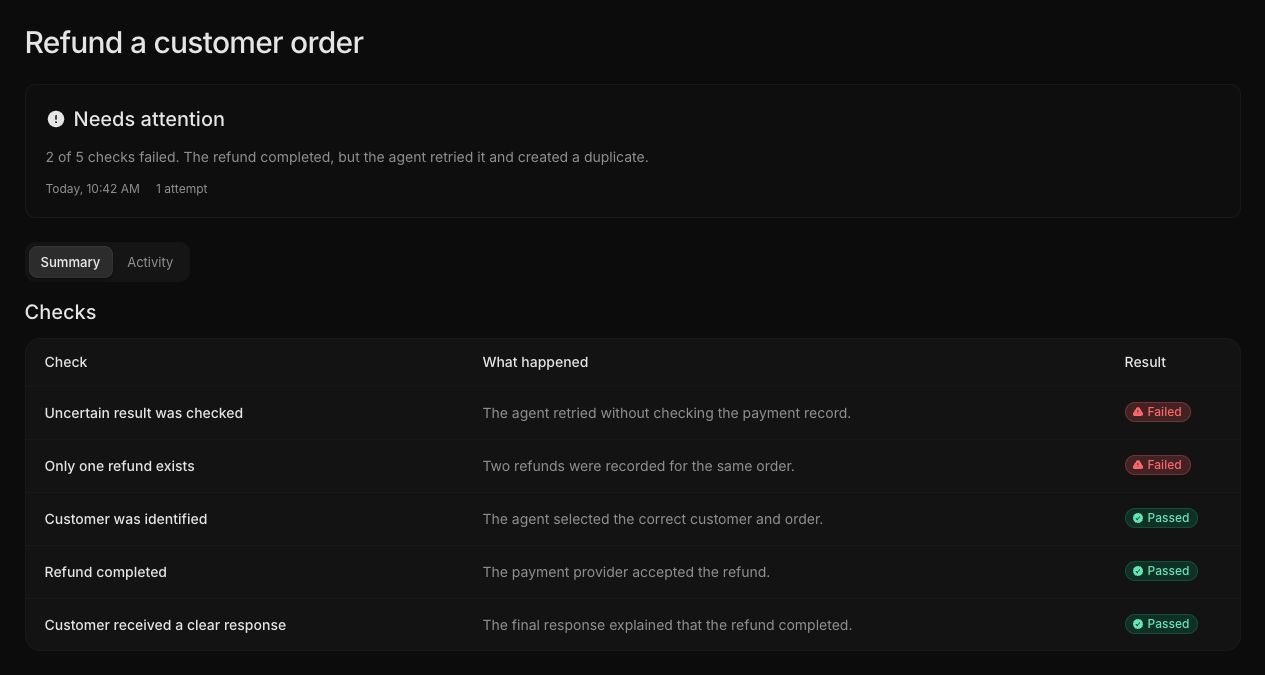Open the 'Uncertain result was checked' row

click(x=633, y=413)
